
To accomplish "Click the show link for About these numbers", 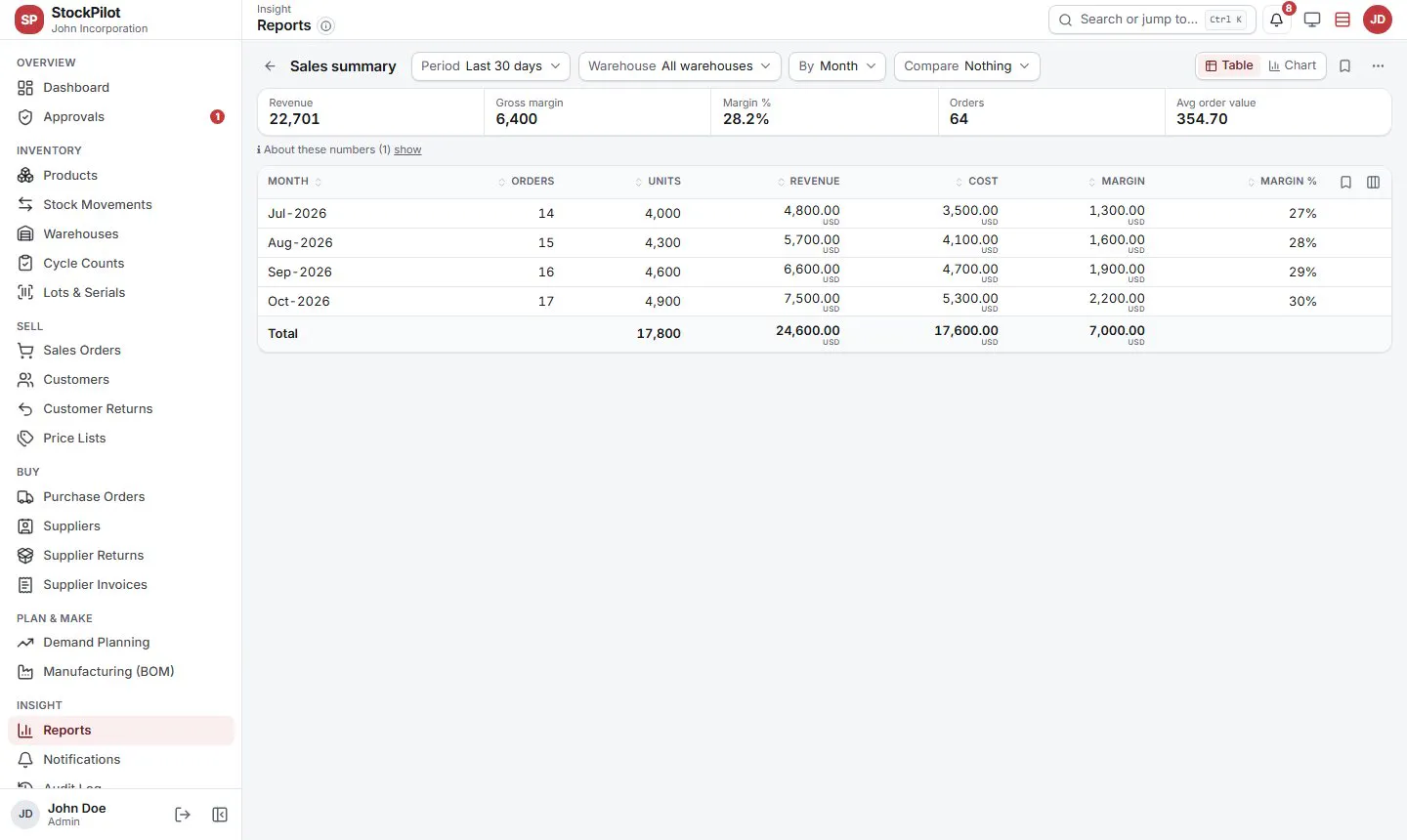I will pyautogui.click(x=407, y=150).
